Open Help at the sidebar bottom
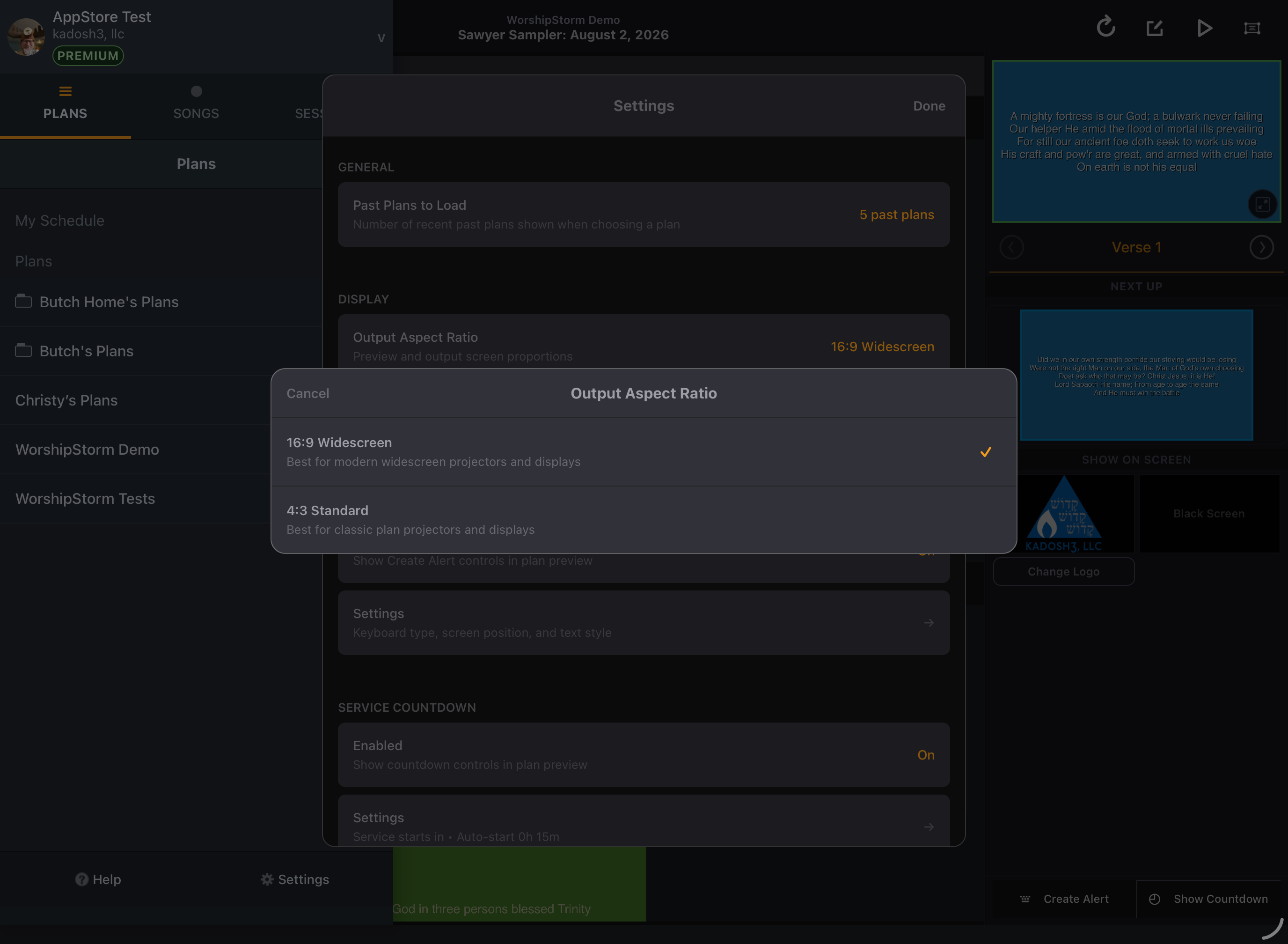1288x944 pixels. click(98, 879)
